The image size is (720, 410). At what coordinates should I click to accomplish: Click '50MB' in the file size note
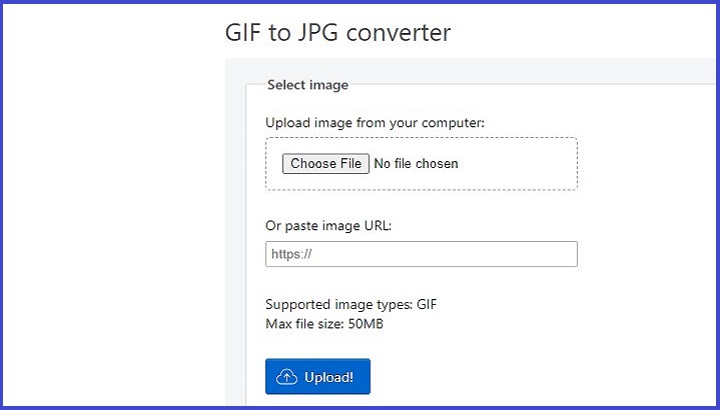(368, 323)
